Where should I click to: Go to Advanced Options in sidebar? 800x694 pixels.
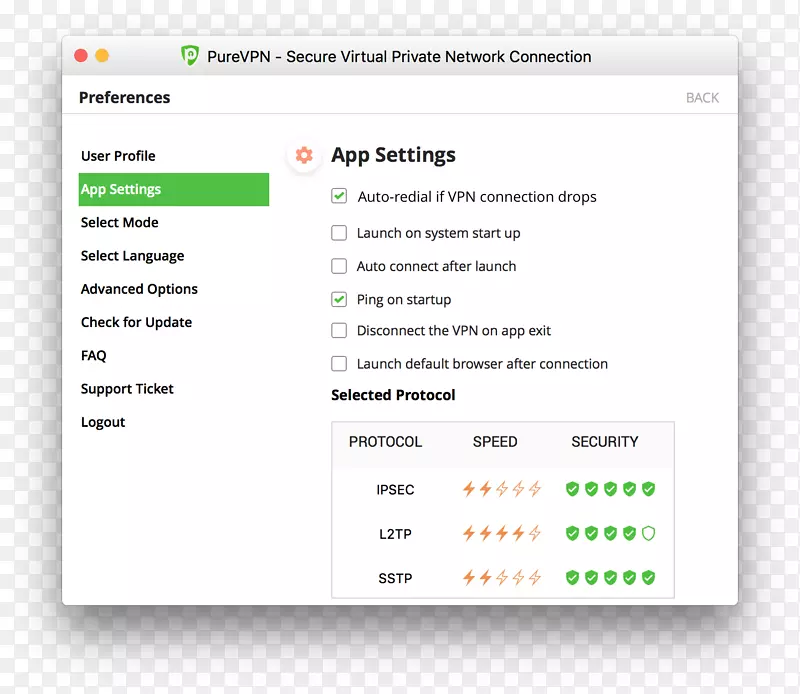[139, 289]
